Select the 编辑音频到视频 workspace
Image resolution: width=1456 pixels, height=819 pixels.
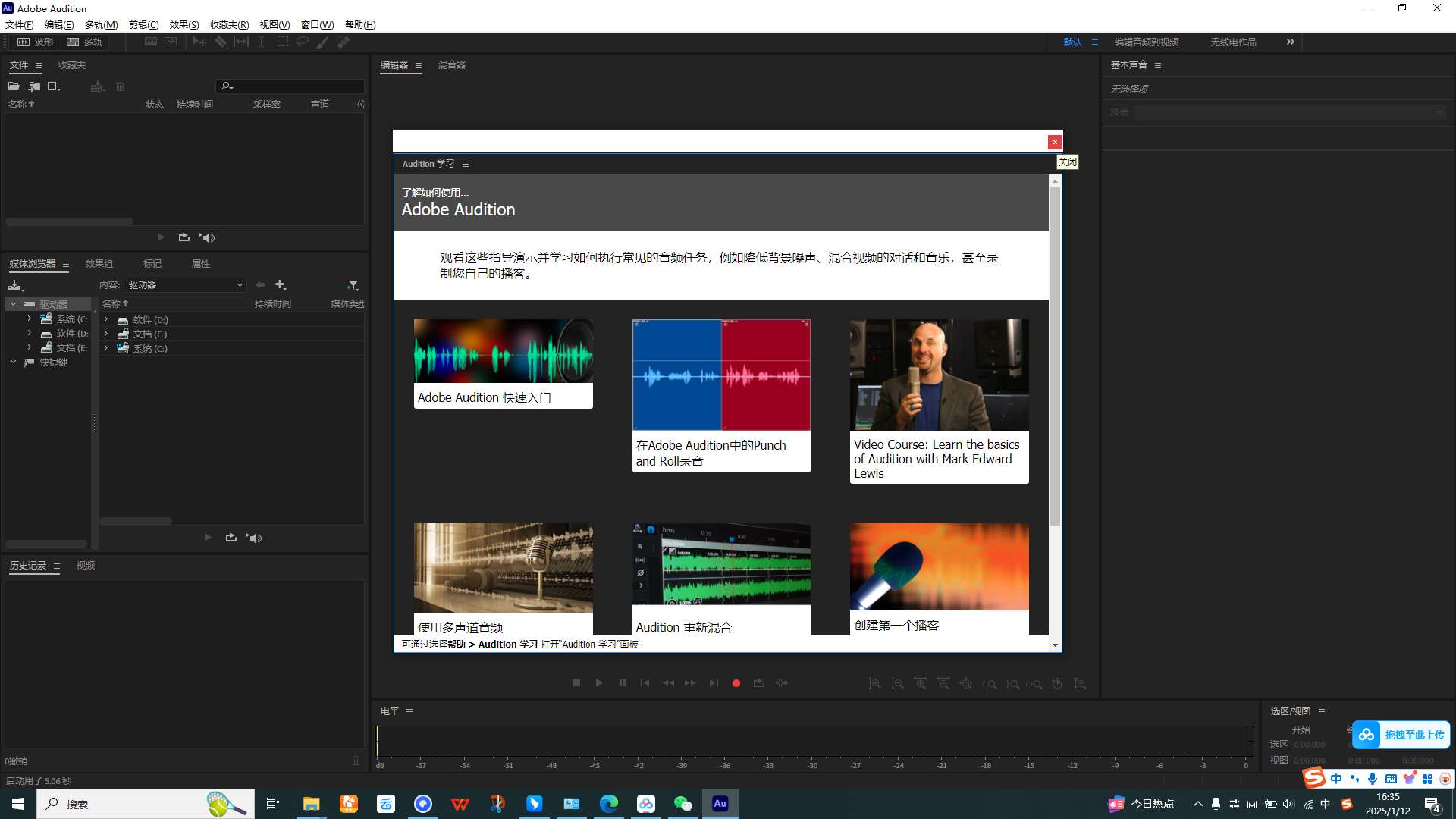point(1147,42)
